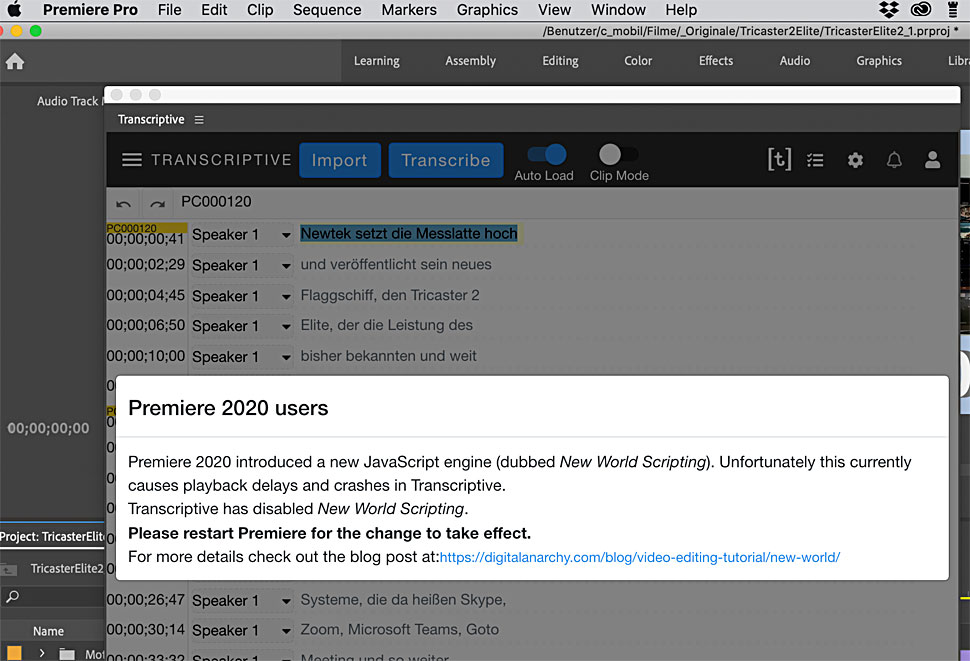
Task: Click the PC000120 clip name label
Action: click(217, 202)
